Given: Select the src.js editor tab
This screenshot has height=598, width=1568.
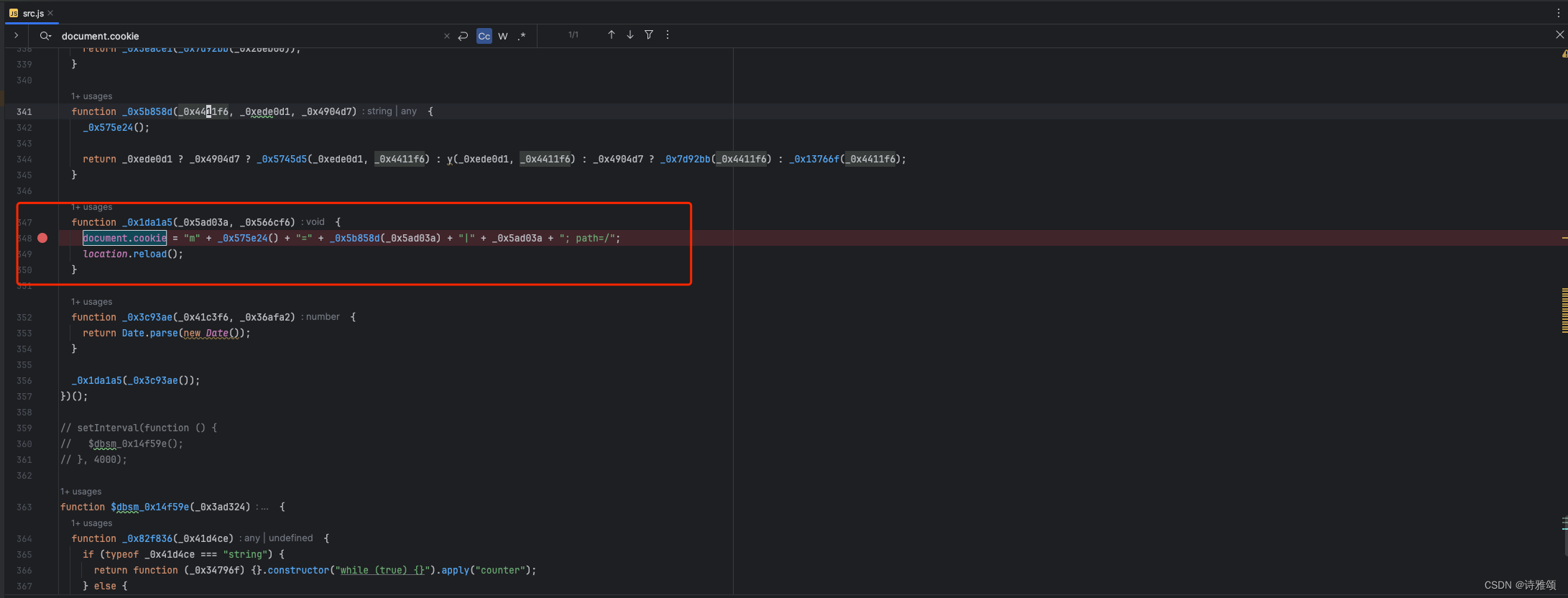Looking at the screenshot, I should coord(32,13).
